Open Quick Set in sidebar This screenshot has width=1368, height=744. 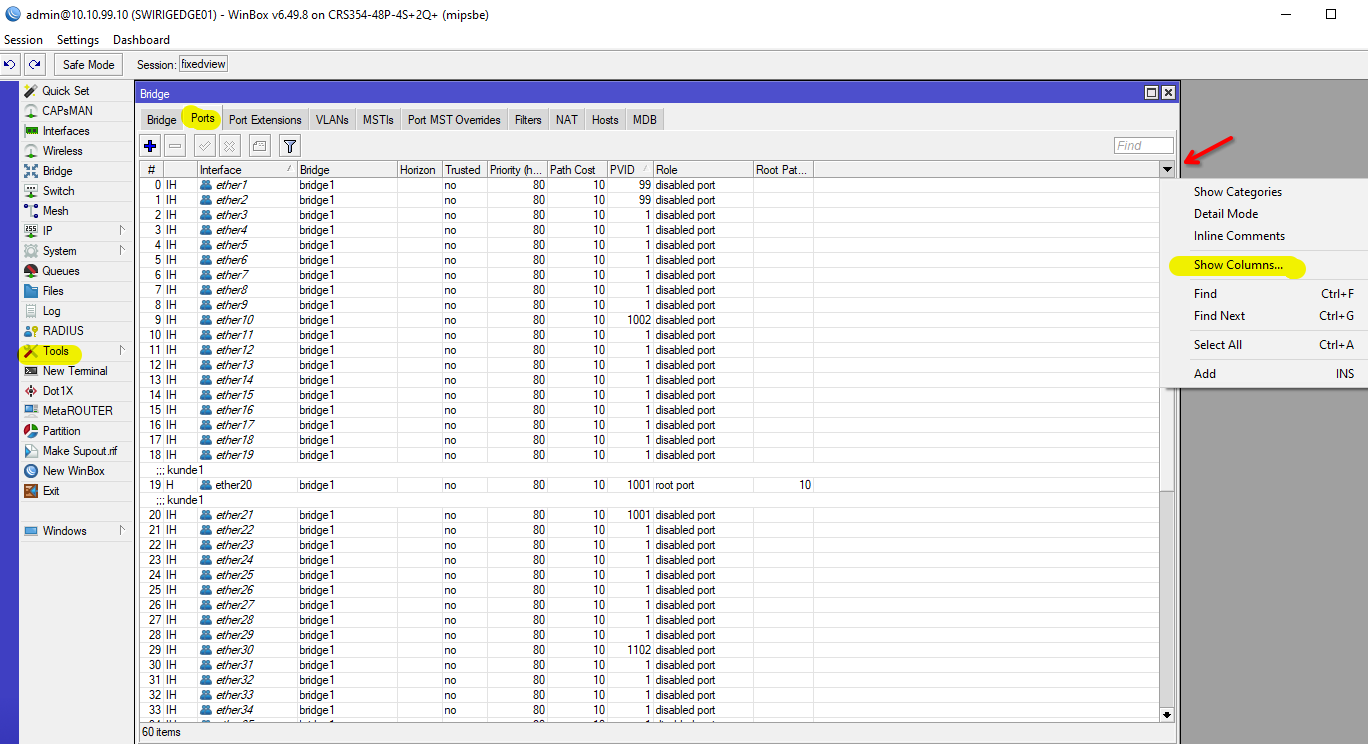pyautogui.click(x=65, y=91)
